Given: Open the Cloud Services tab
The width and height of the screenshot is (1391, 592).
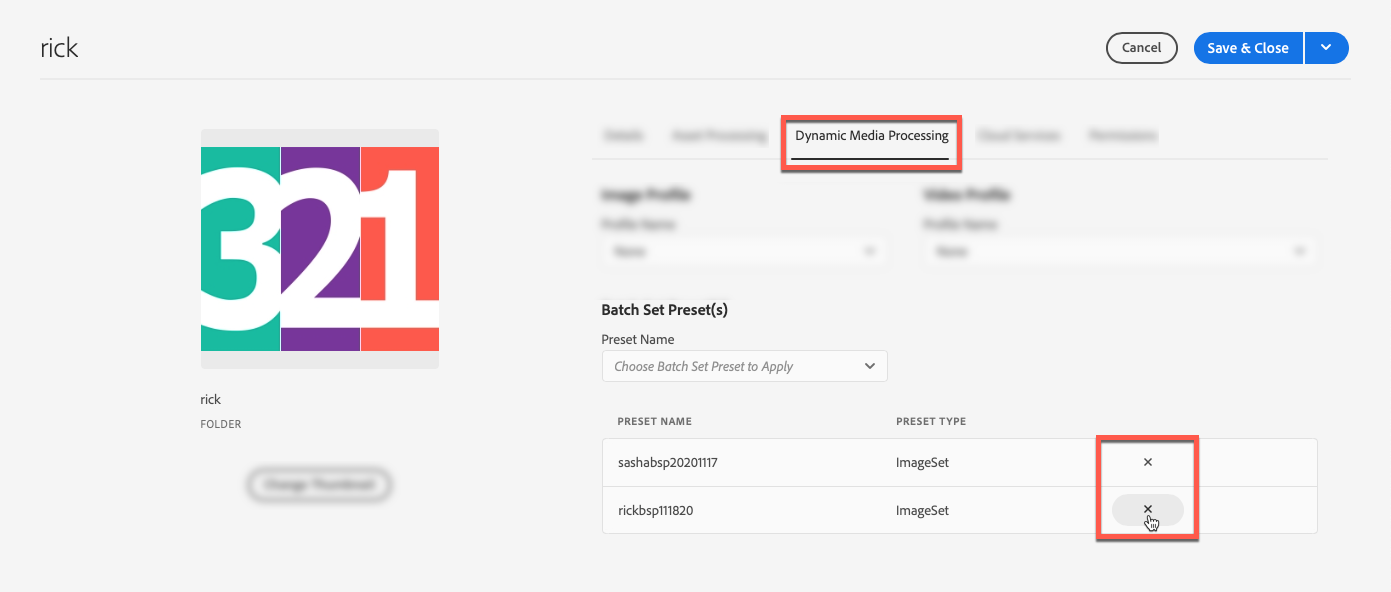Looking at the screenshot, I should click(1020, 135).
